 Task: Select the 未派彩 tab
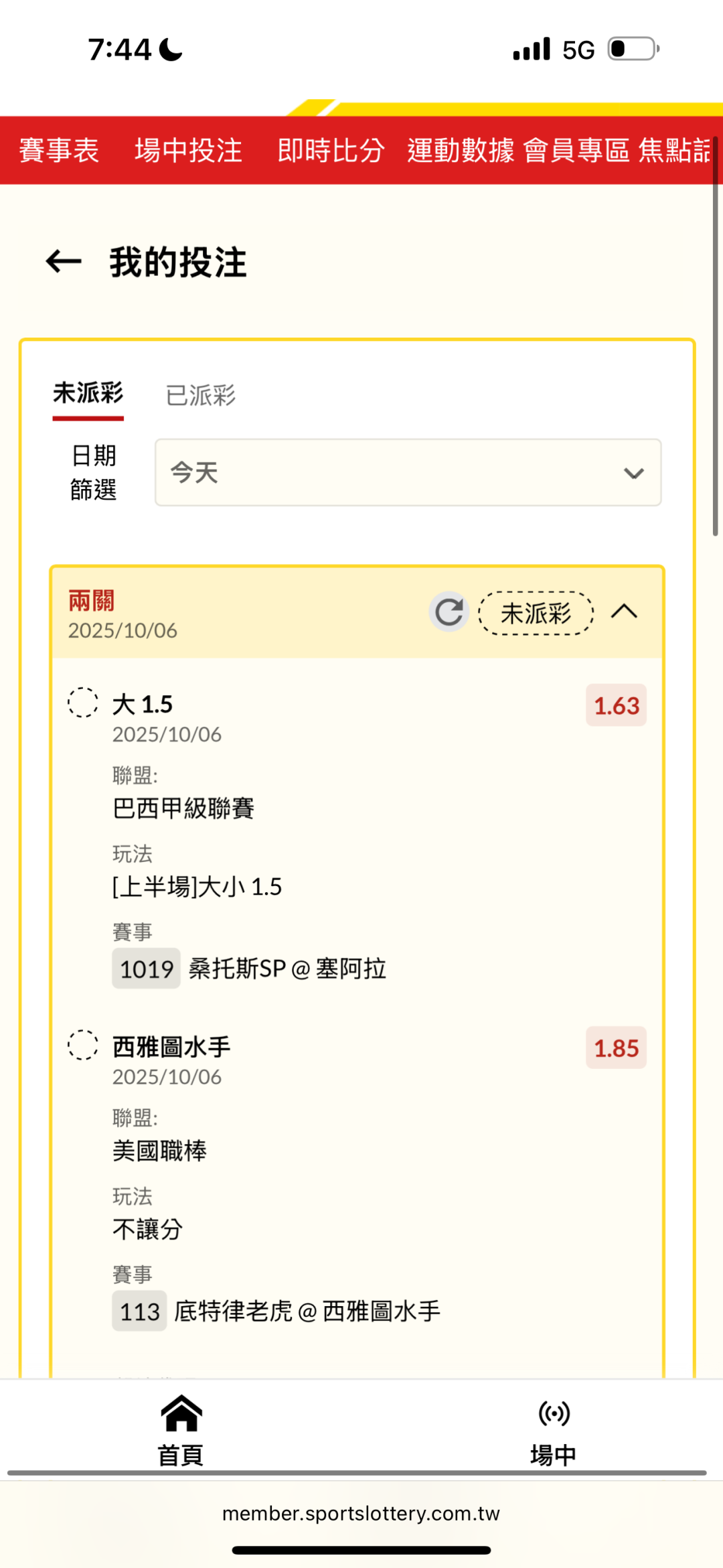pos(88,394)
